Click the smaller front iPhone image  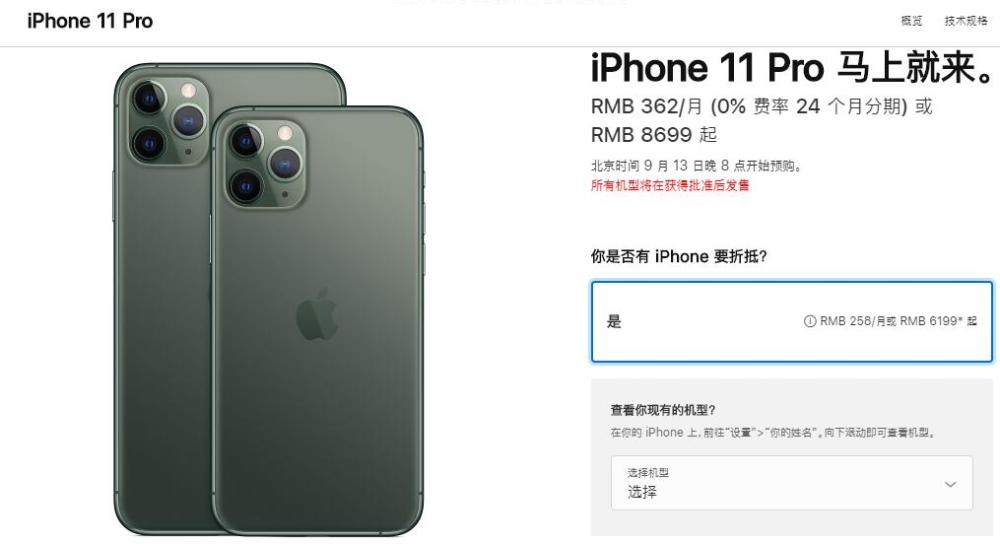click(x=317, y=321)
